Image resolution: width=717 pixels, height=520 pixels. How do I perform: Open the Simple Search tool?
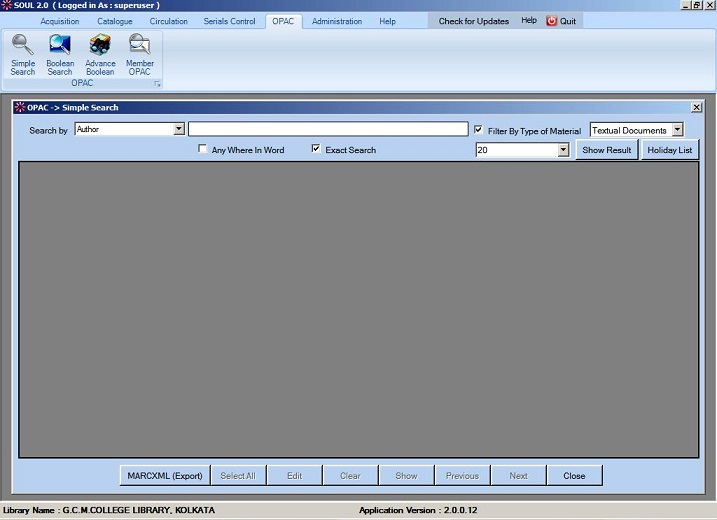[22, 55]
